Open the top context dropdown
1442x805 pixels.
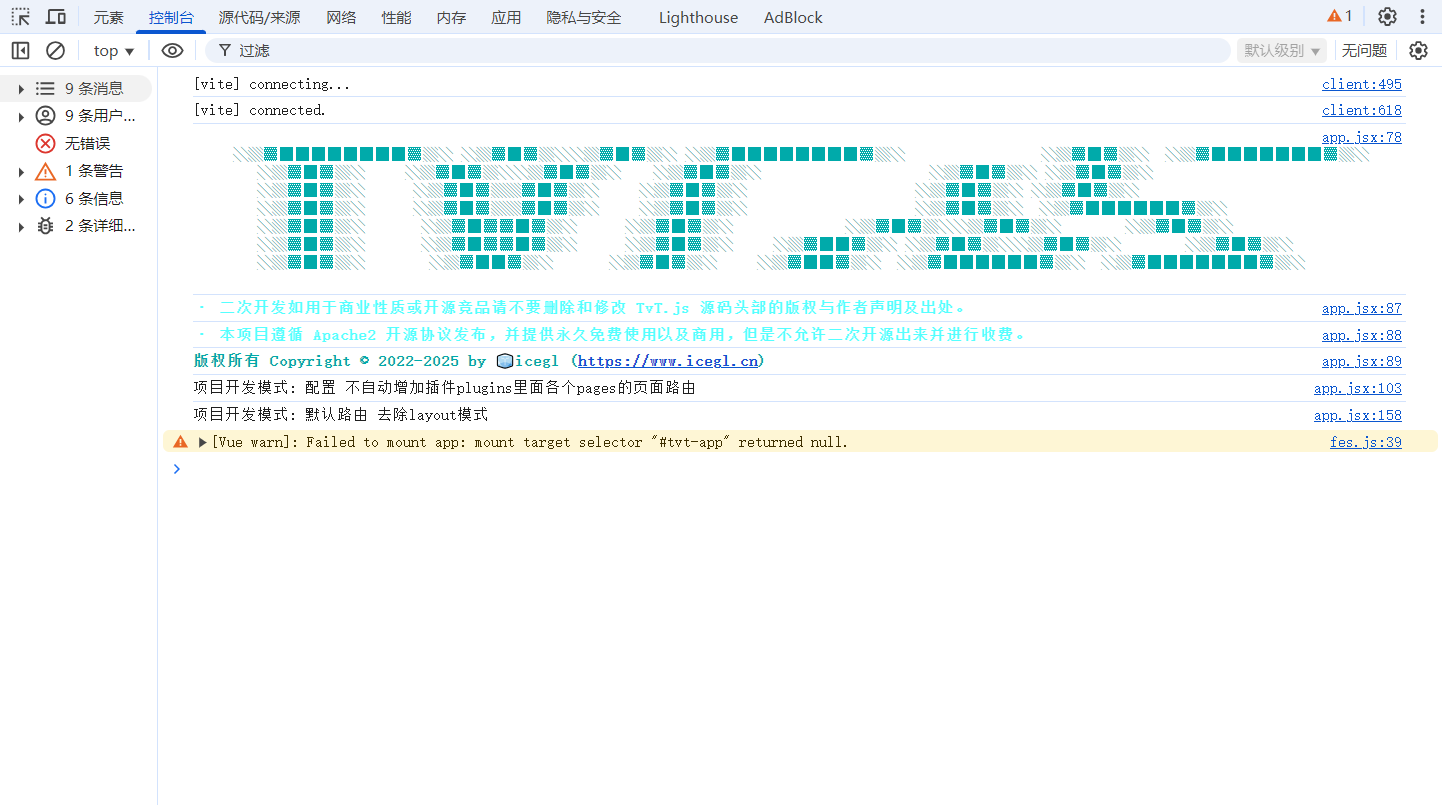tap(114, 50)
